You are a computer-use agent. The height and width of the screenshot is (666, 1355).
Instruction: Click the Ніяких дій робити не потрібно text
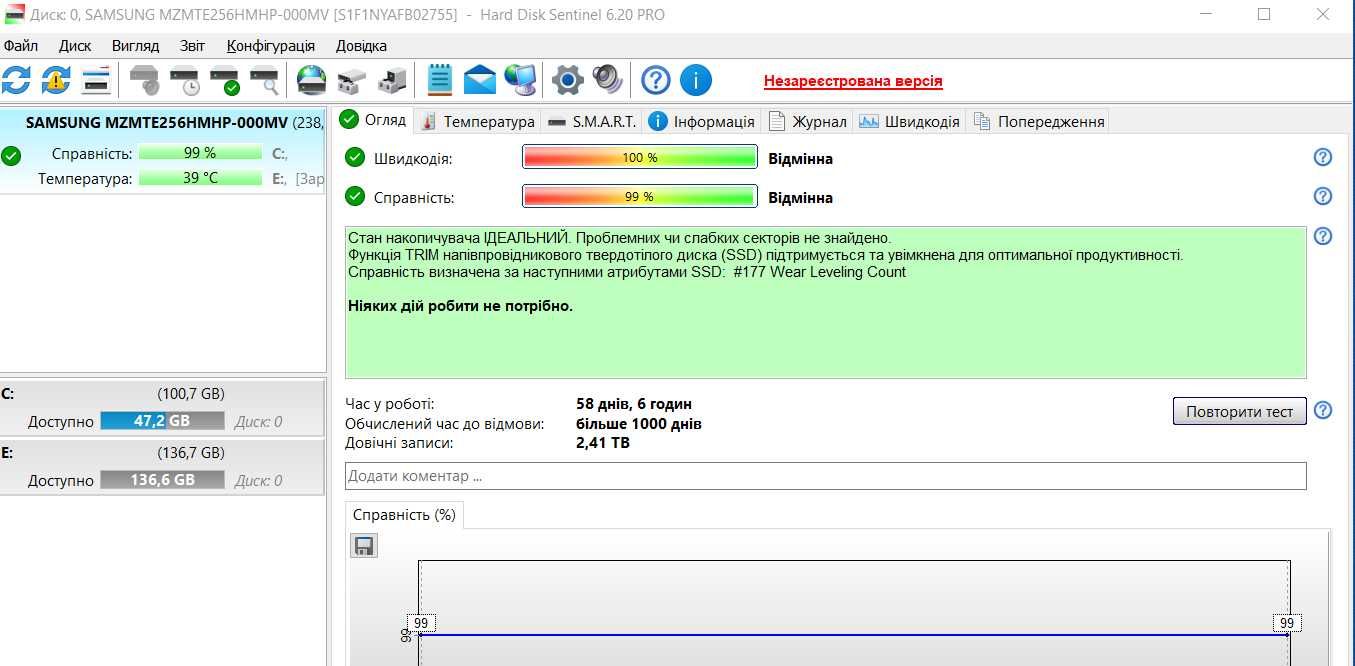click(x=460, y=306)
